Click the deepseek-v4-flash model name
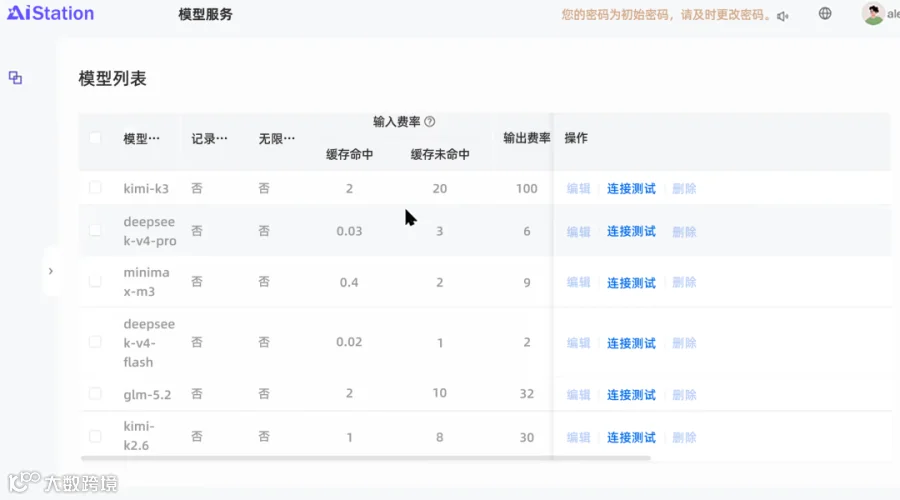Image resolution: width=900 pixels, height=500 pixels. (149, 343)
